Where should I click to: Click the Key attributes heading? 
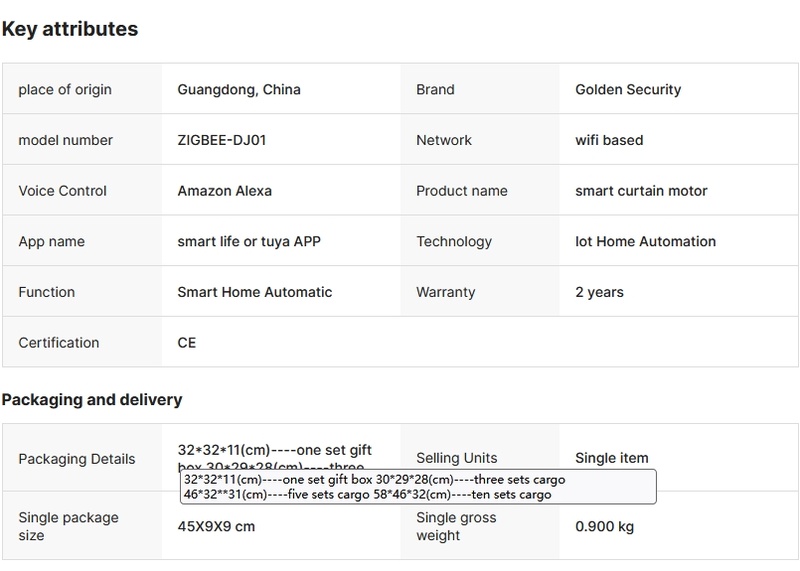(x=70, y=29)
